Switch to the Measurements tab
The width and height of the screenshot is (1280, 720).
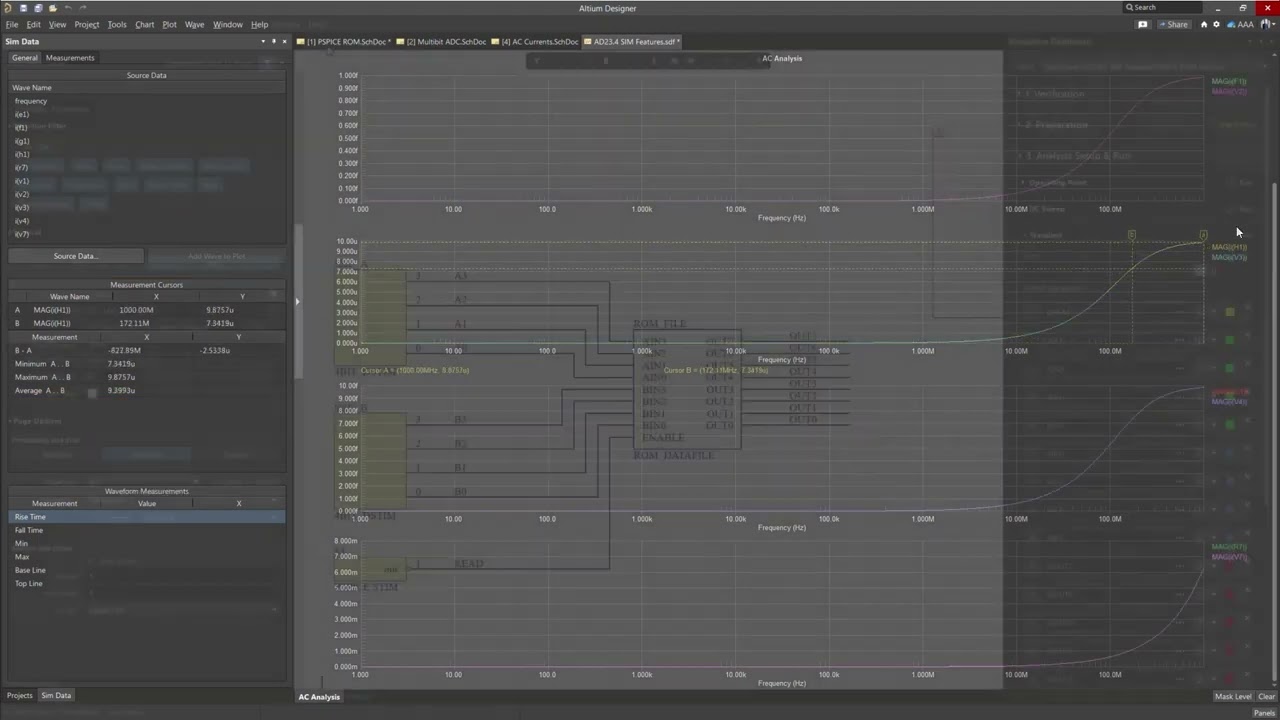pos(70,58)
